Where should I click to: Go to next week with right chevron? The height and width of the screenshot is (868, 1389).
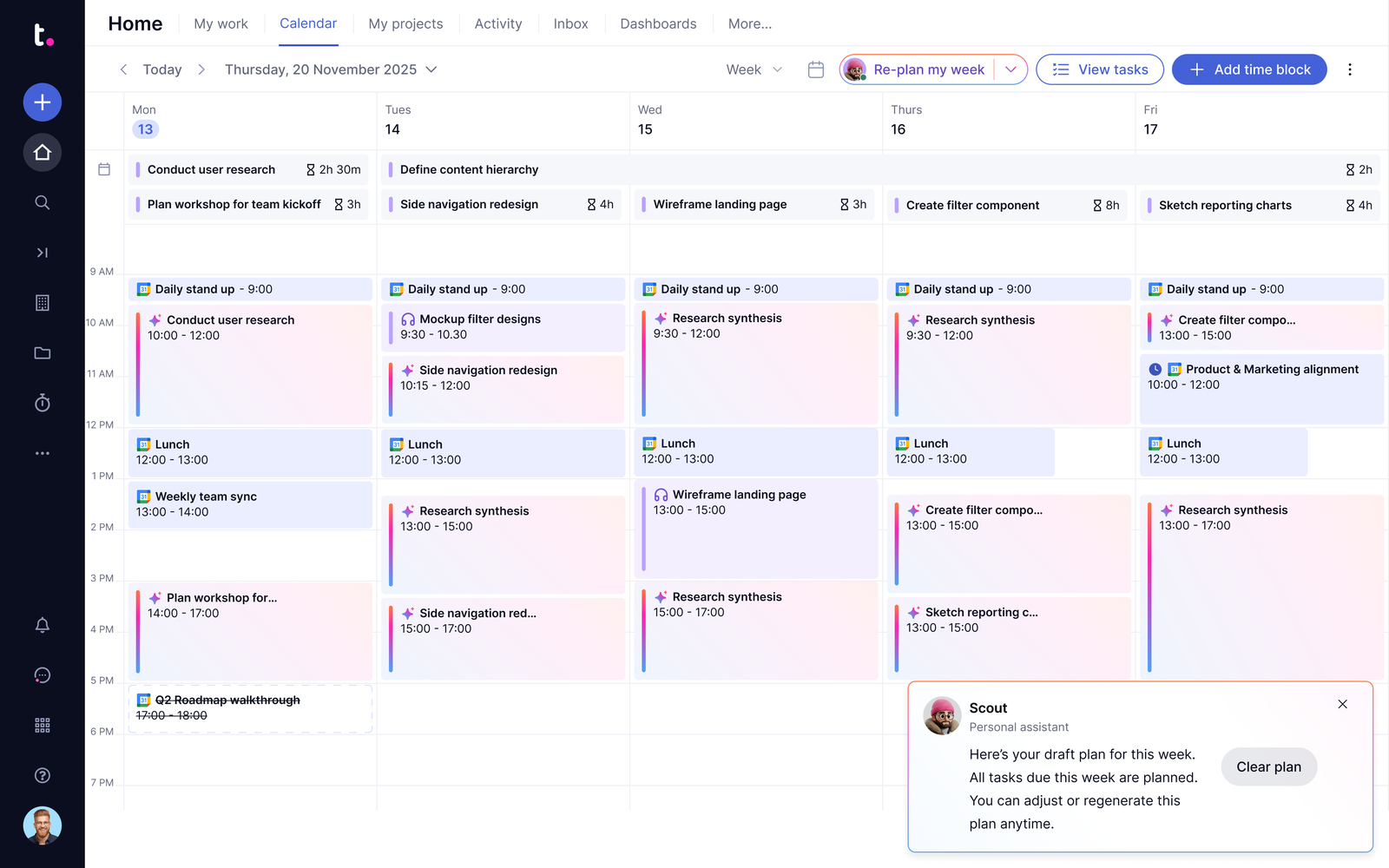pyautogui.click(x=201, y=69)
